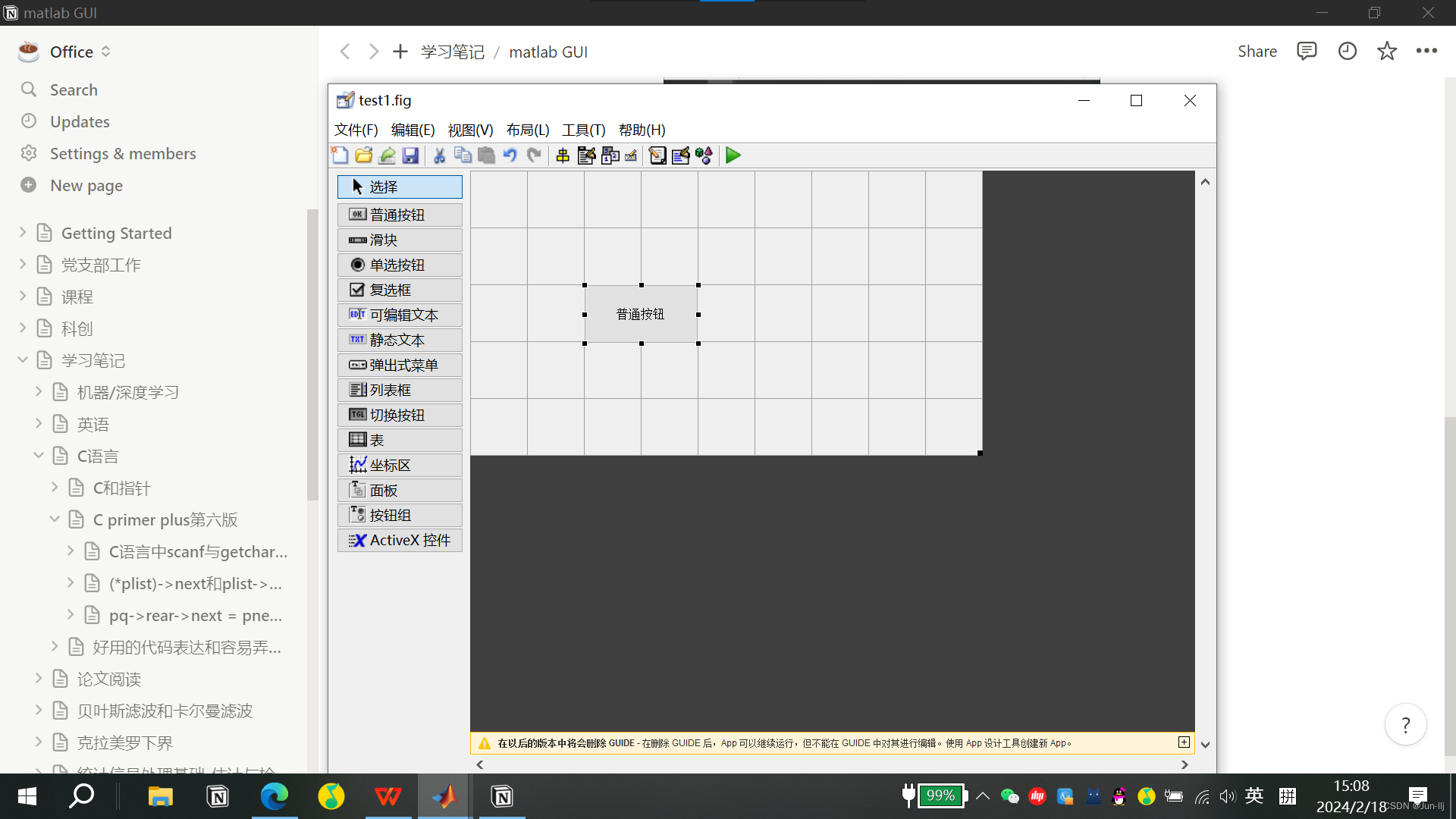
Task: Select the 滑块 slider component
Action: [x=400, y=240]
